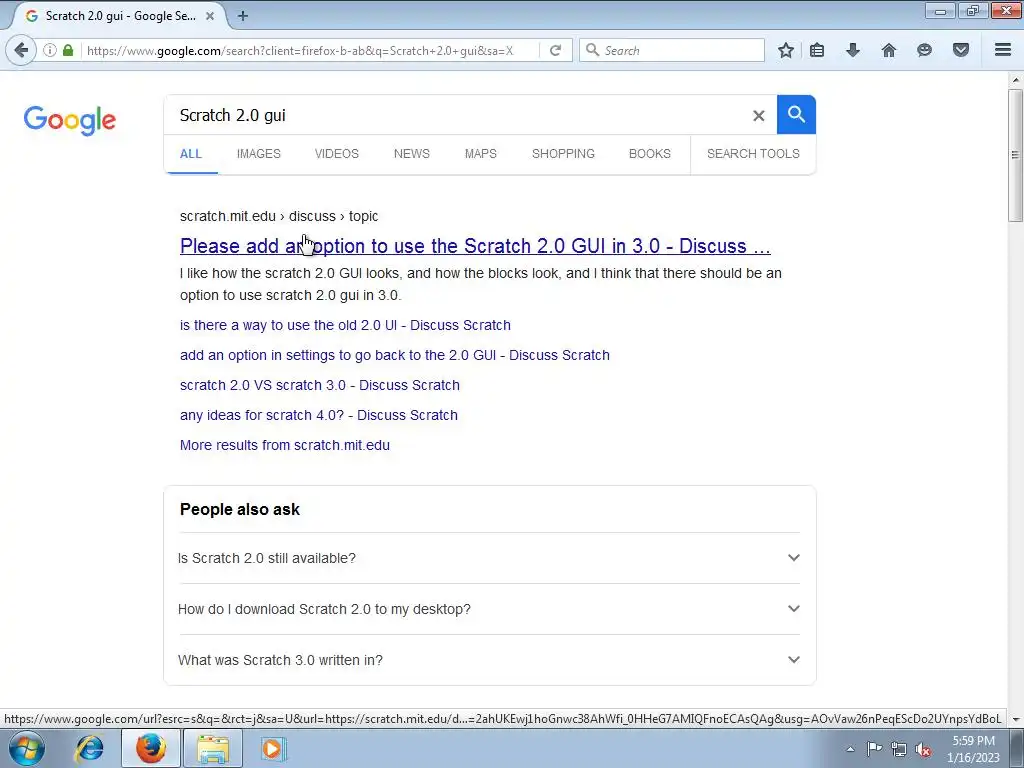The width and height of the screenshot is (1024, 768).
Task: Click the Firefox taskbar icon
Action: coord(151,748)
